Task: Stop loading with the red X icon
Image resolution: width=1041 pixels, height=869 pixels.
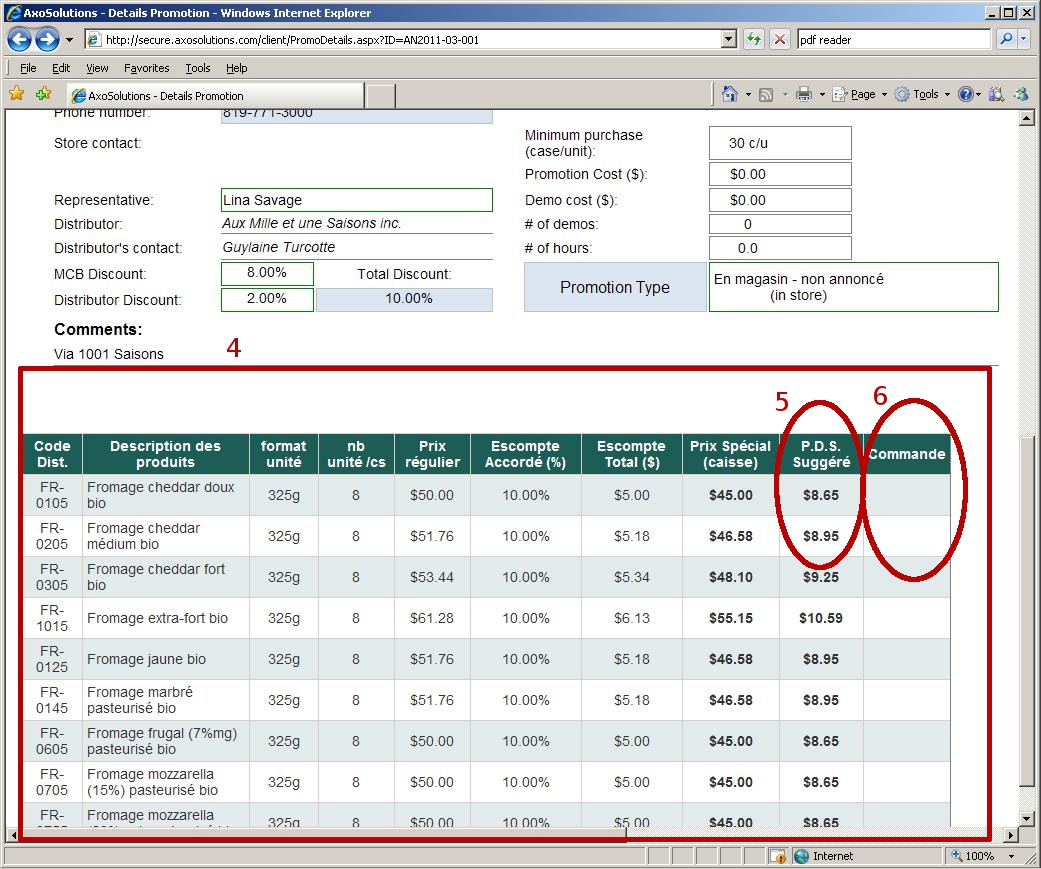Action: click(x=780, y=39)
